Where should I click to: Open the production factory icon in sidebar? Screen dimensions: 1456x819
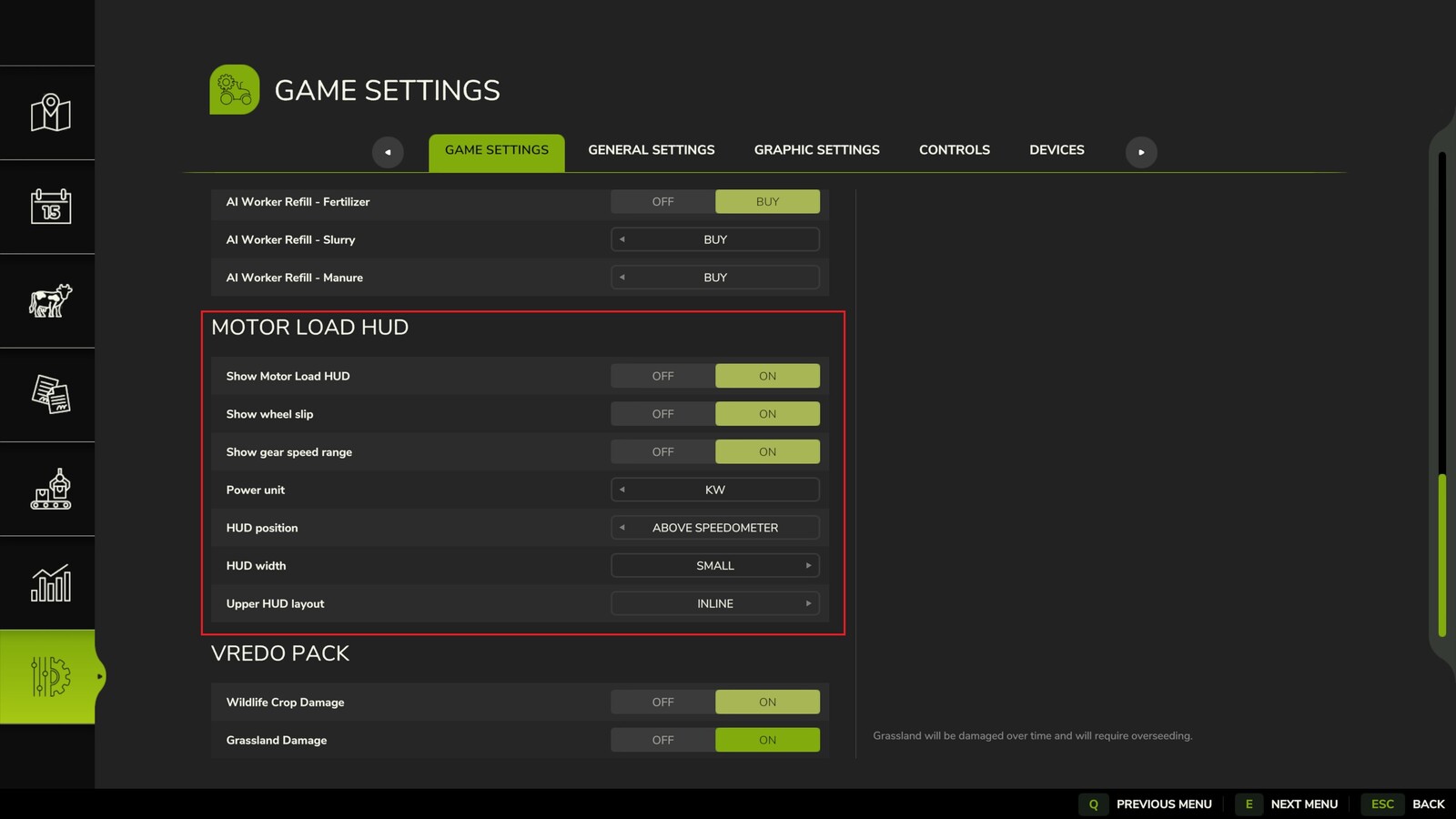(x=50, y=490)
